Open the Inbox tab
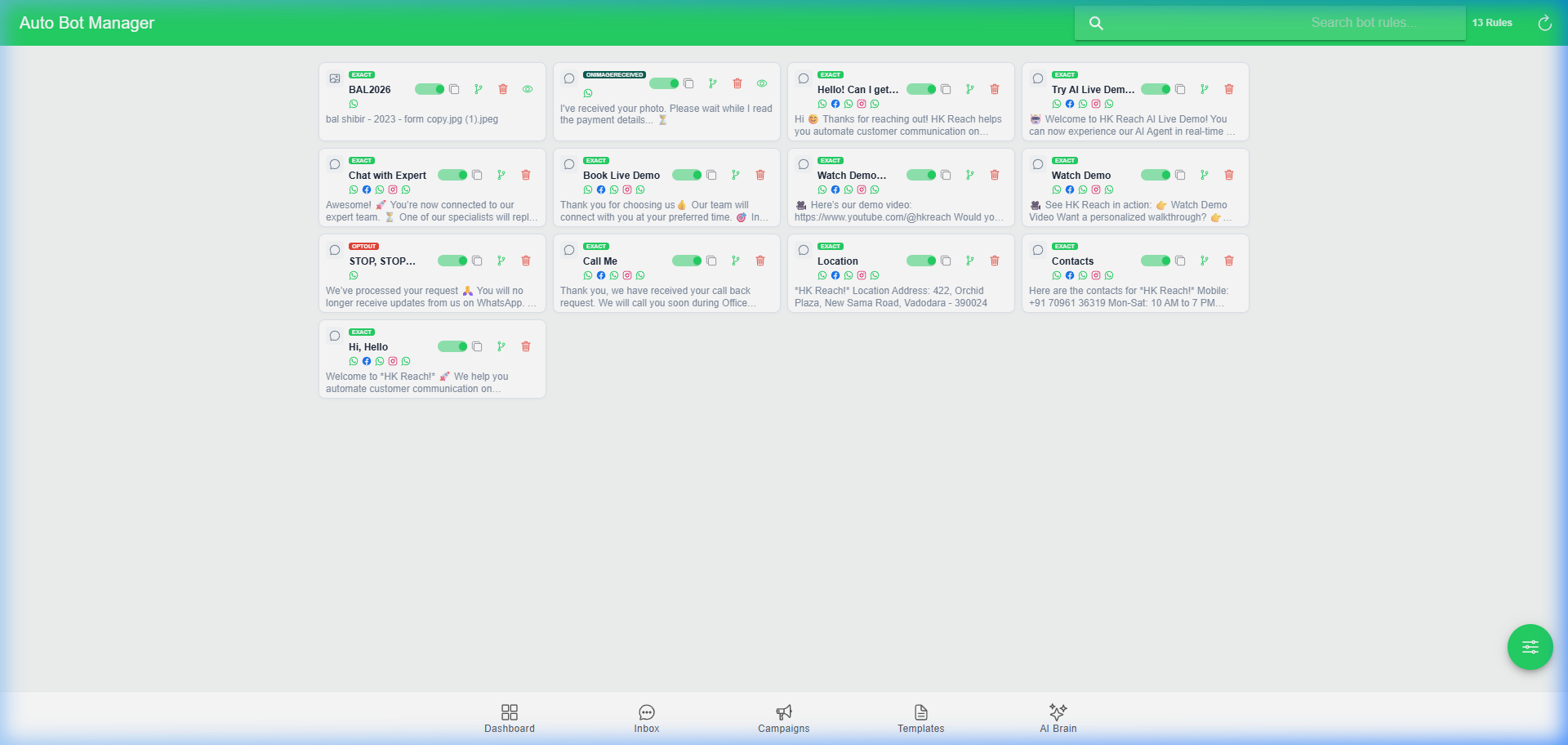 click(x=647, y=719)
